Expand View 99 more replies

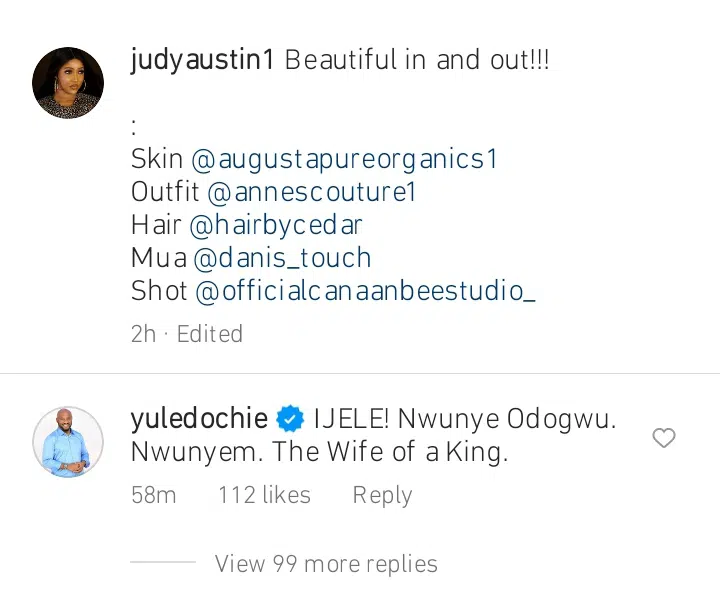(x=326, y=564)
